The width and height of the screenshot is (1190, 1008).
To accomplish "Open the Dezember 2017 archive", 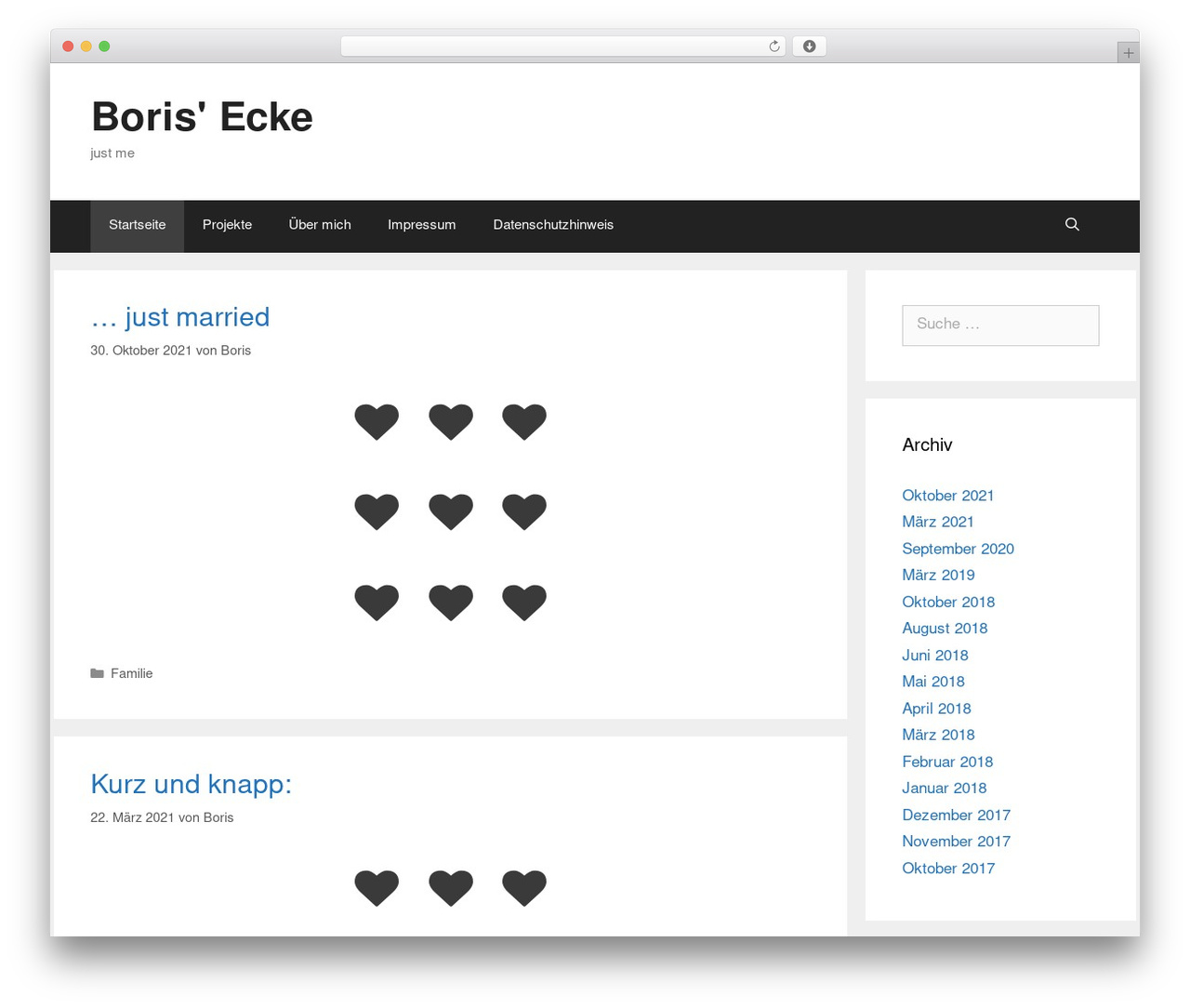I will [957, 815].
